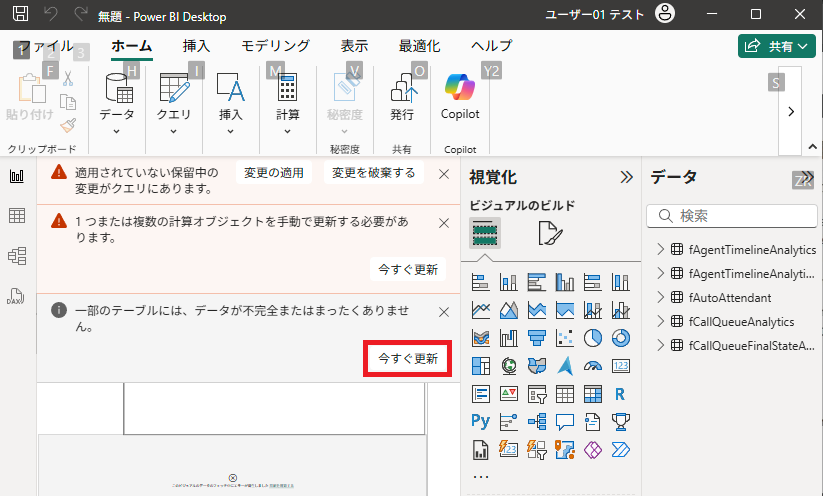
Task: Switch to Table view in left sidebar
Action: [17, 215]
